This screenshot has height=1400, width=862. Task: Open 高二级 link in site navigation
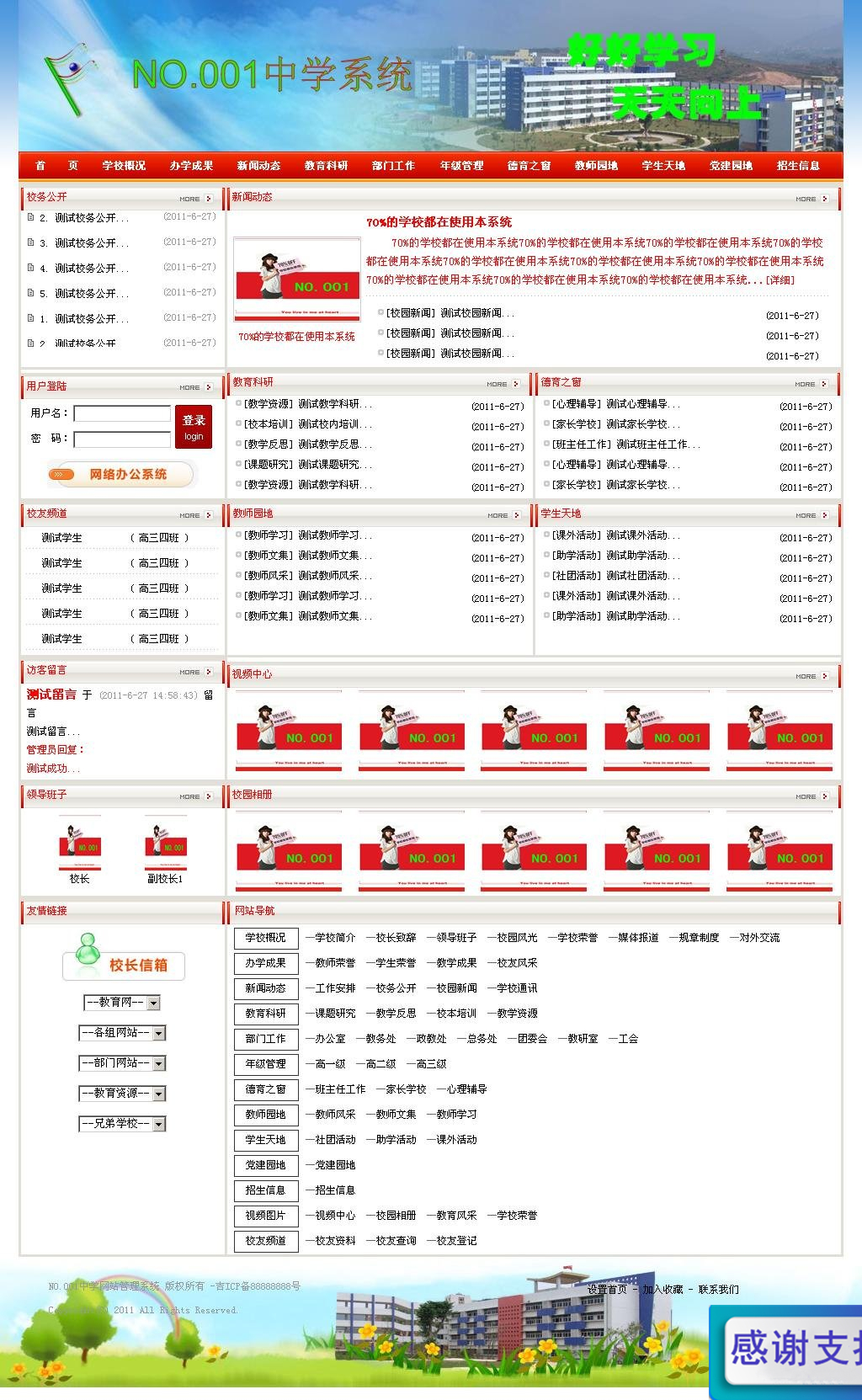380,1064
